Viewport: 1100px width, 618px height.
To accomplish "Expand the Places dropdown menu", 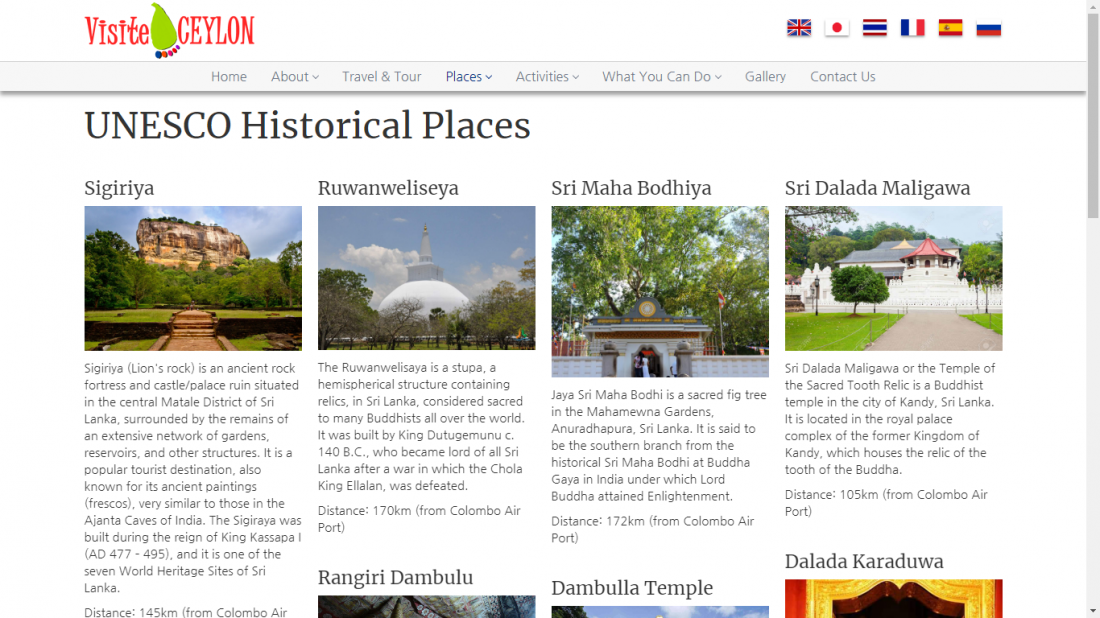I will pyautogui.click(x=469, y=76).
